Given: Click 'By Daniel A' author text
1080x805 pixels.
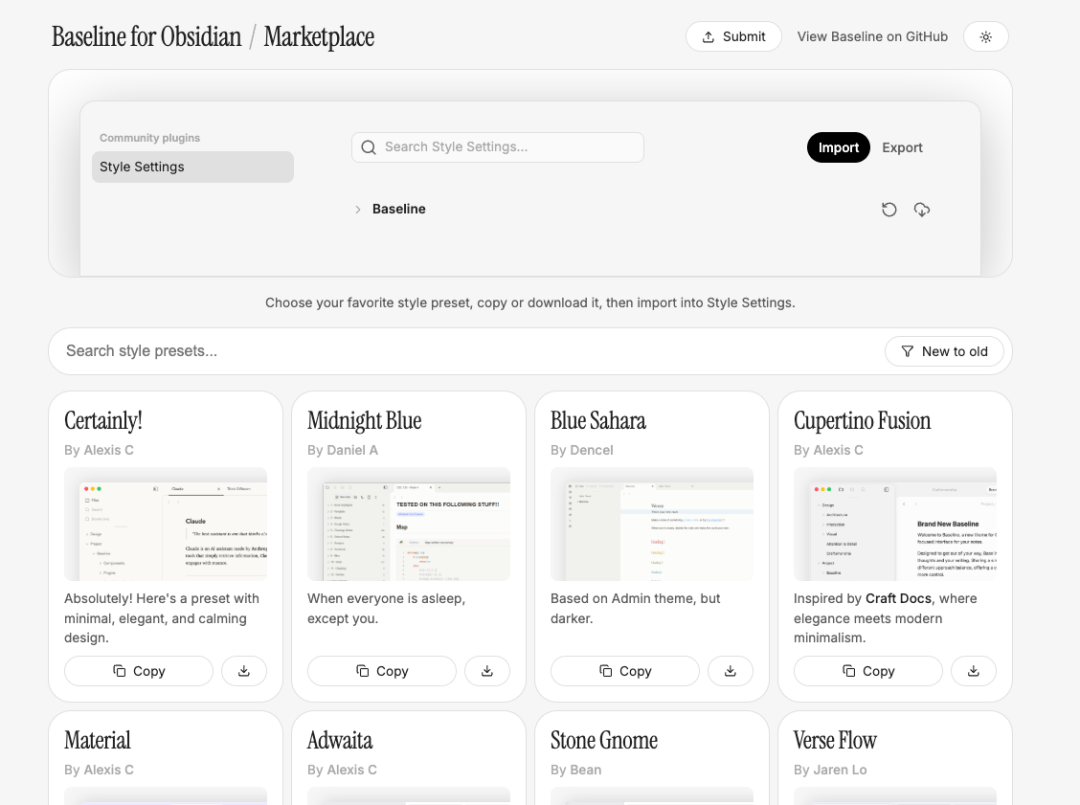Looking at the screenshot, I should [x=342, y=450].
